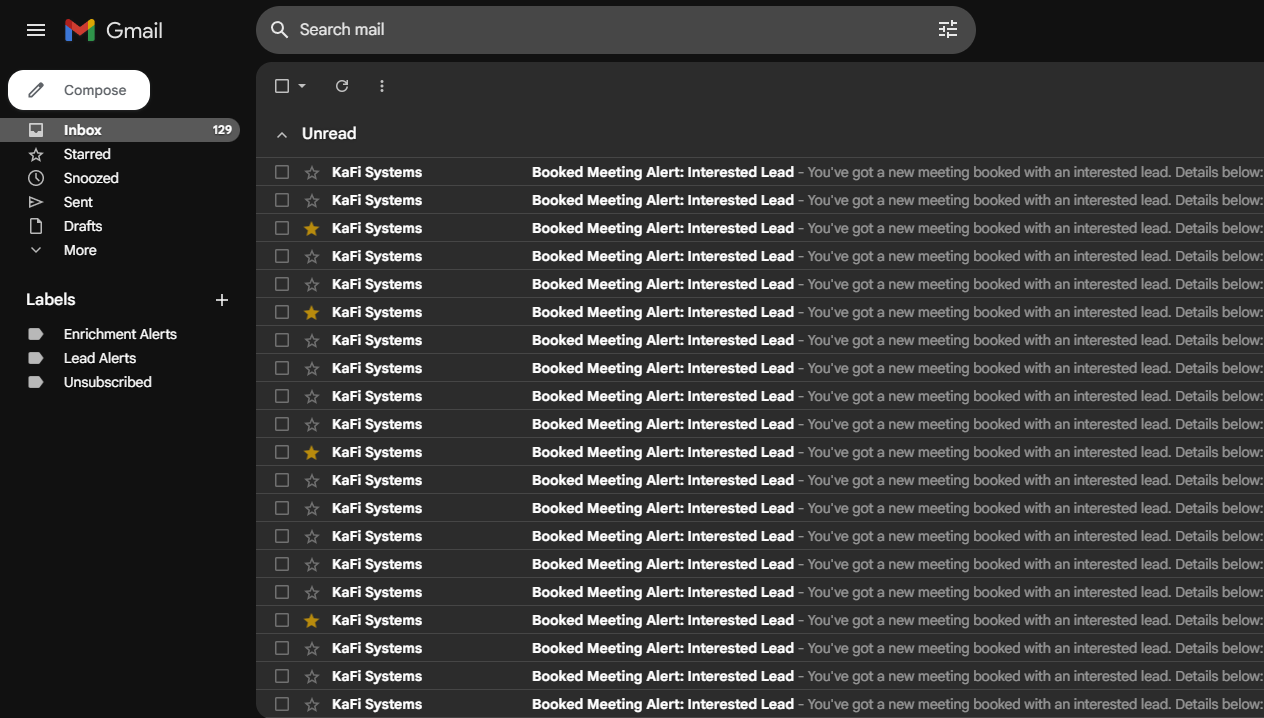
Task: Open the main menu hamburger icon
Action: pyautogui.click(x=36, y=30)
